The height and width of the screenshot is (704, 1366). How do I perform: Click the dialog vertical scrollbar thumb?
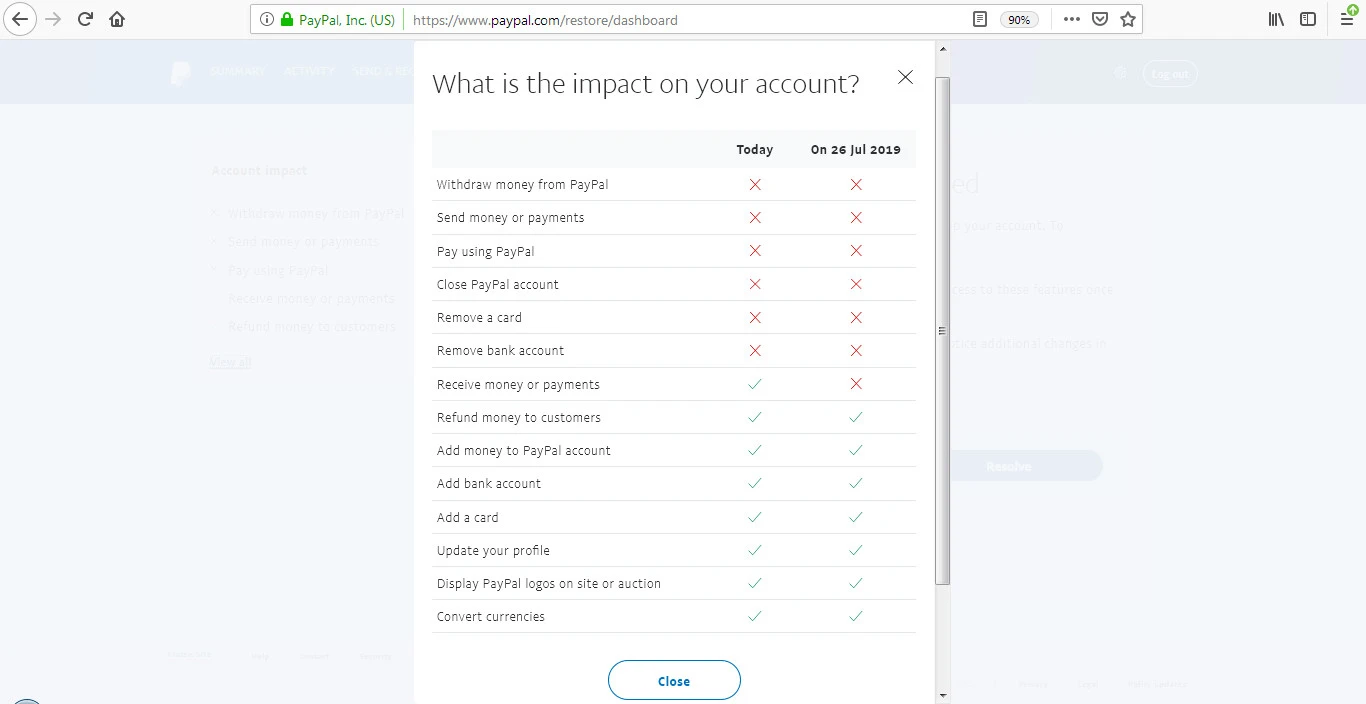click(942, 330)
